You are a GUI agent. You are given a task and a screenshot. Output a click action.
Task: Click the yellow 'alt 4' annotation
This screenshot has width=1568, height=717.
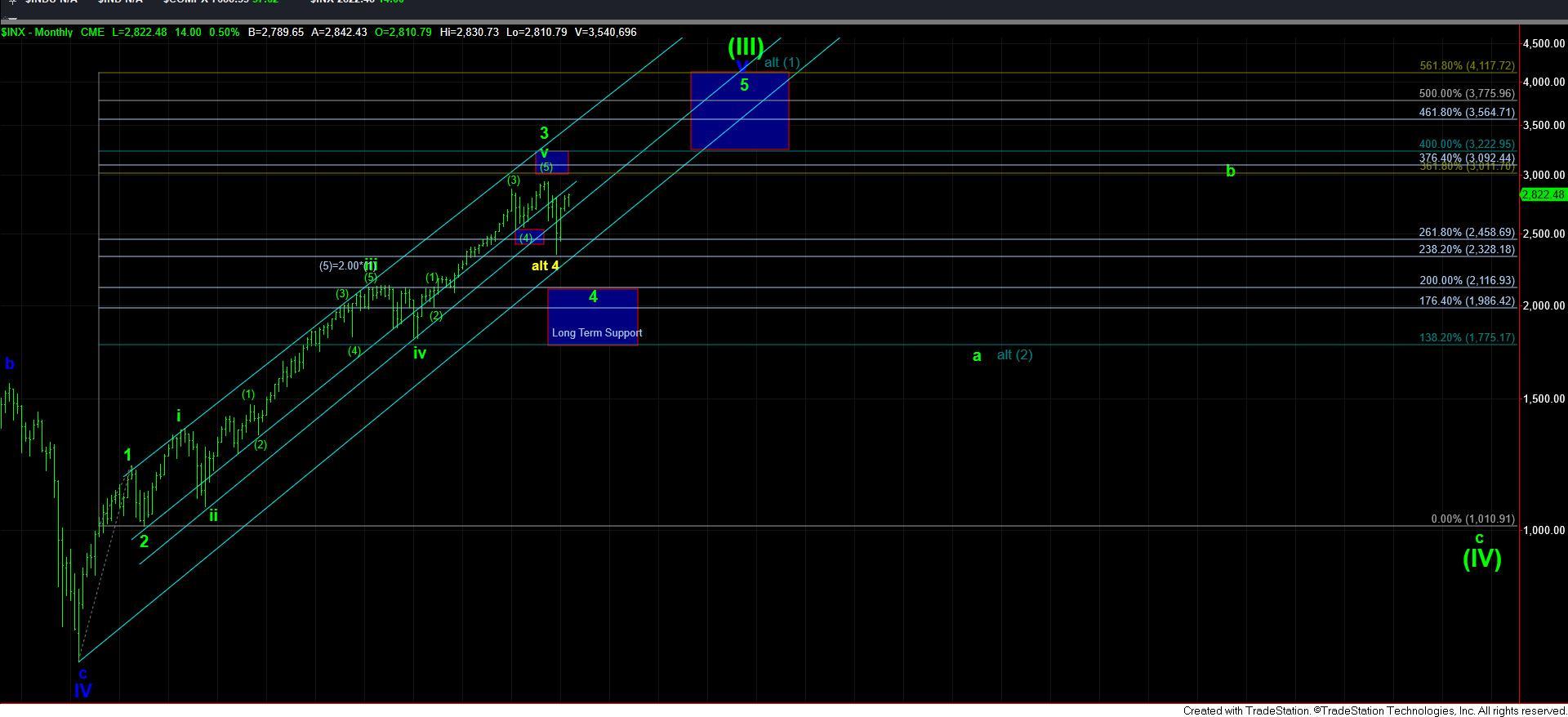point(545,265)
